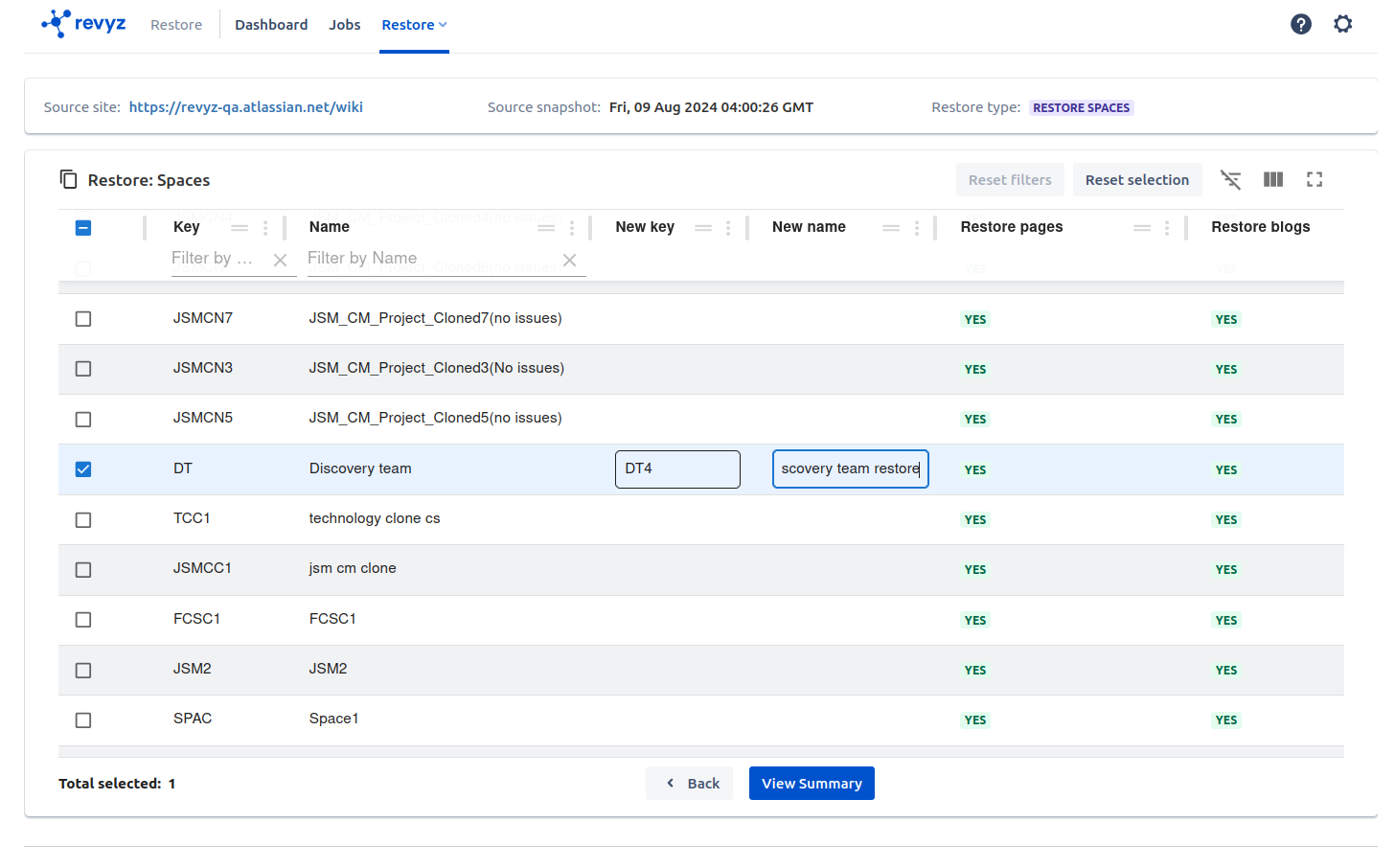Open the revyz-qa atlassian source site link
Image resolution: width=1395 pixels, height=868 pixels.
[x=245, y=107]
